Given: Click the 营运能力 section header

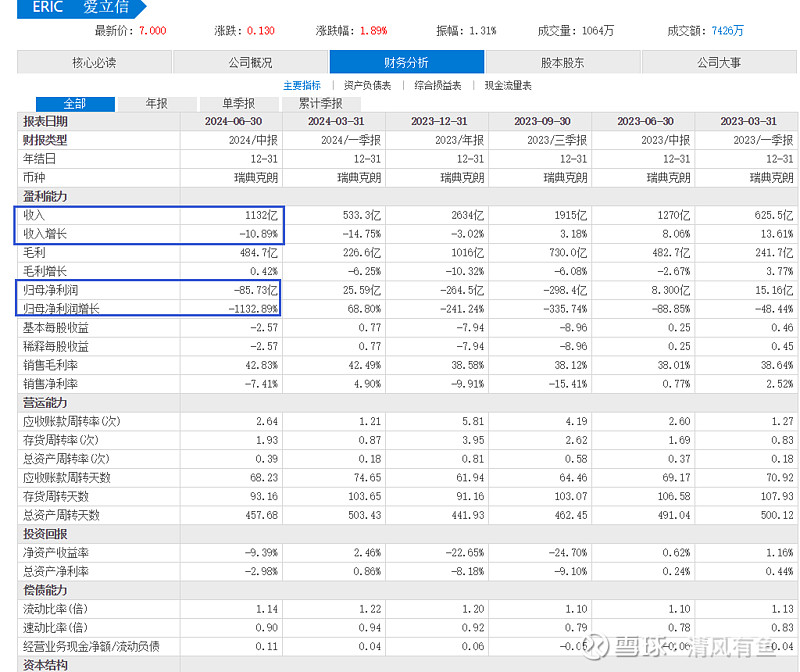Looking at the screenshot, I should coord(45,403).
